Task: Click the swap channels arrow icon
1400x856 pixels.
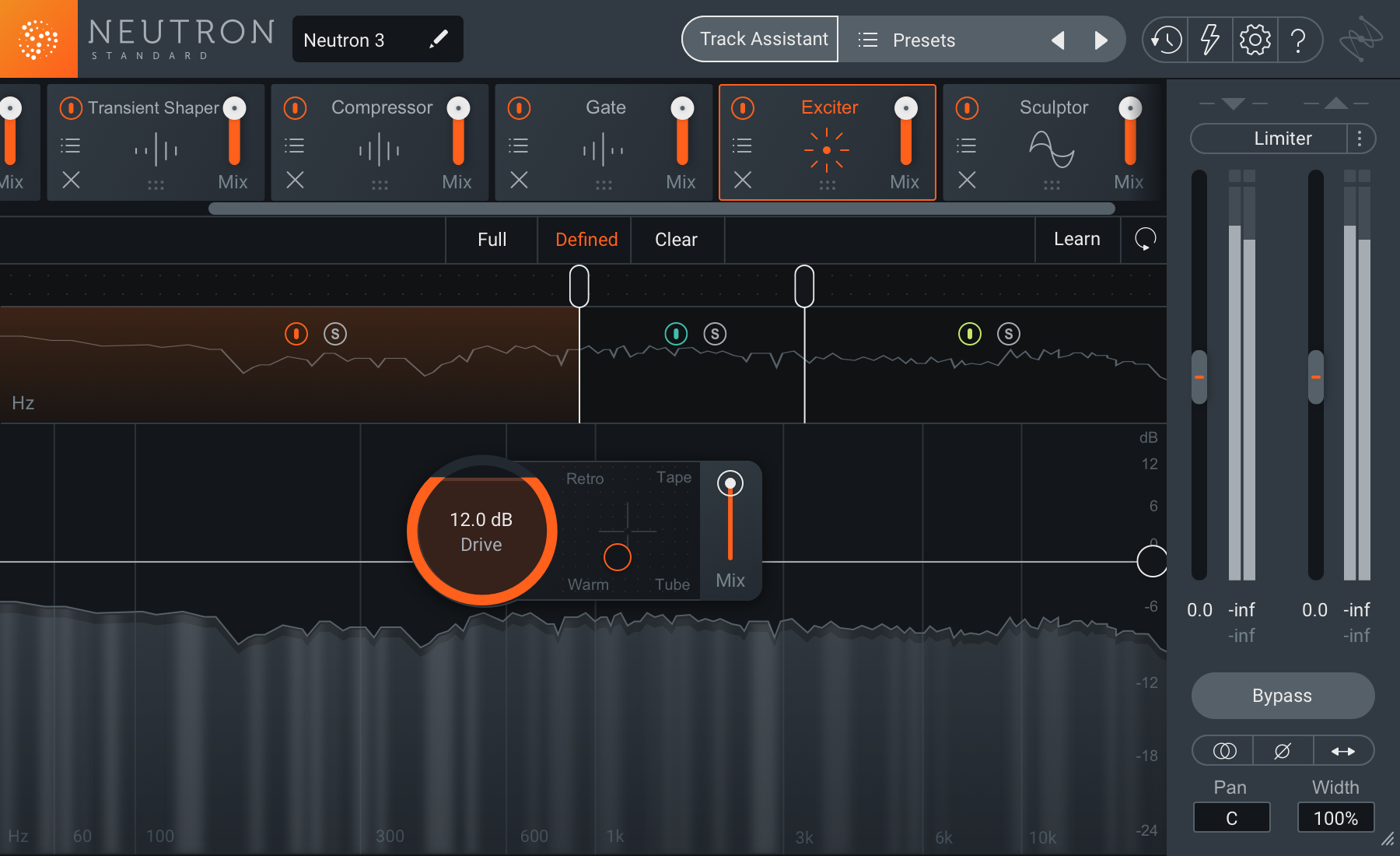Action: click(1342, 751)
